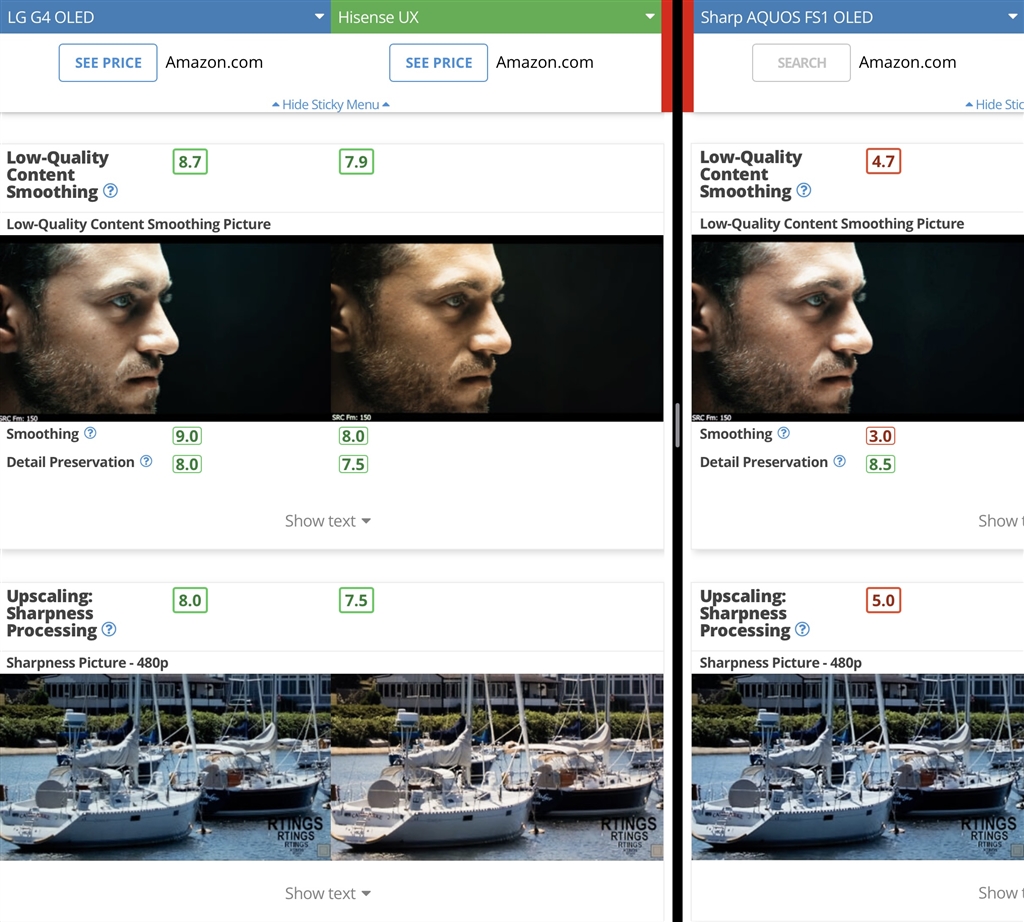The width and height of the screenshot is (1024, 922).
Task: Open Detail Preservation help icon in Sharp panel
Action: 840,461
